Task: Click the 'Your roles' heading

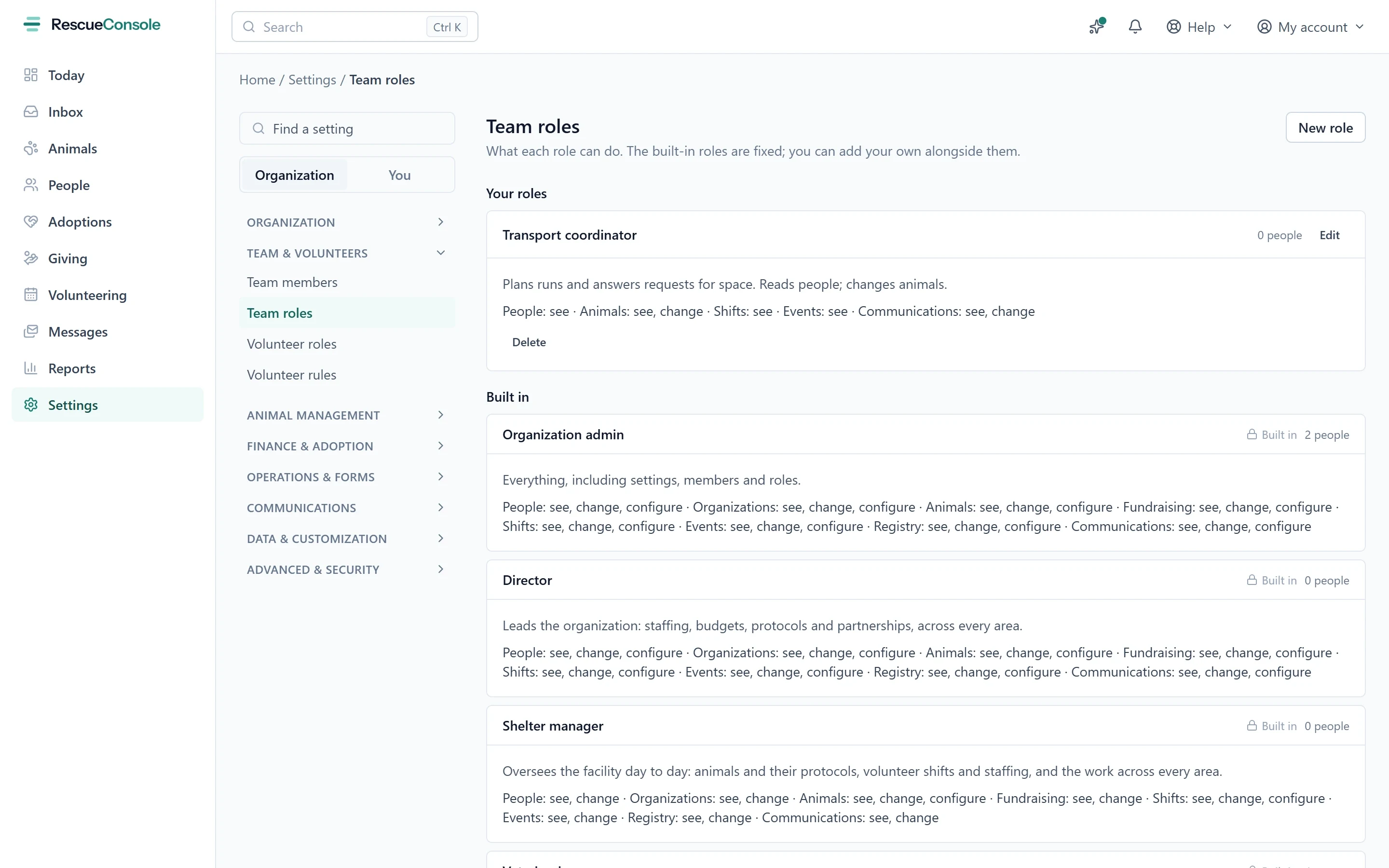Action: click(516, 193)
